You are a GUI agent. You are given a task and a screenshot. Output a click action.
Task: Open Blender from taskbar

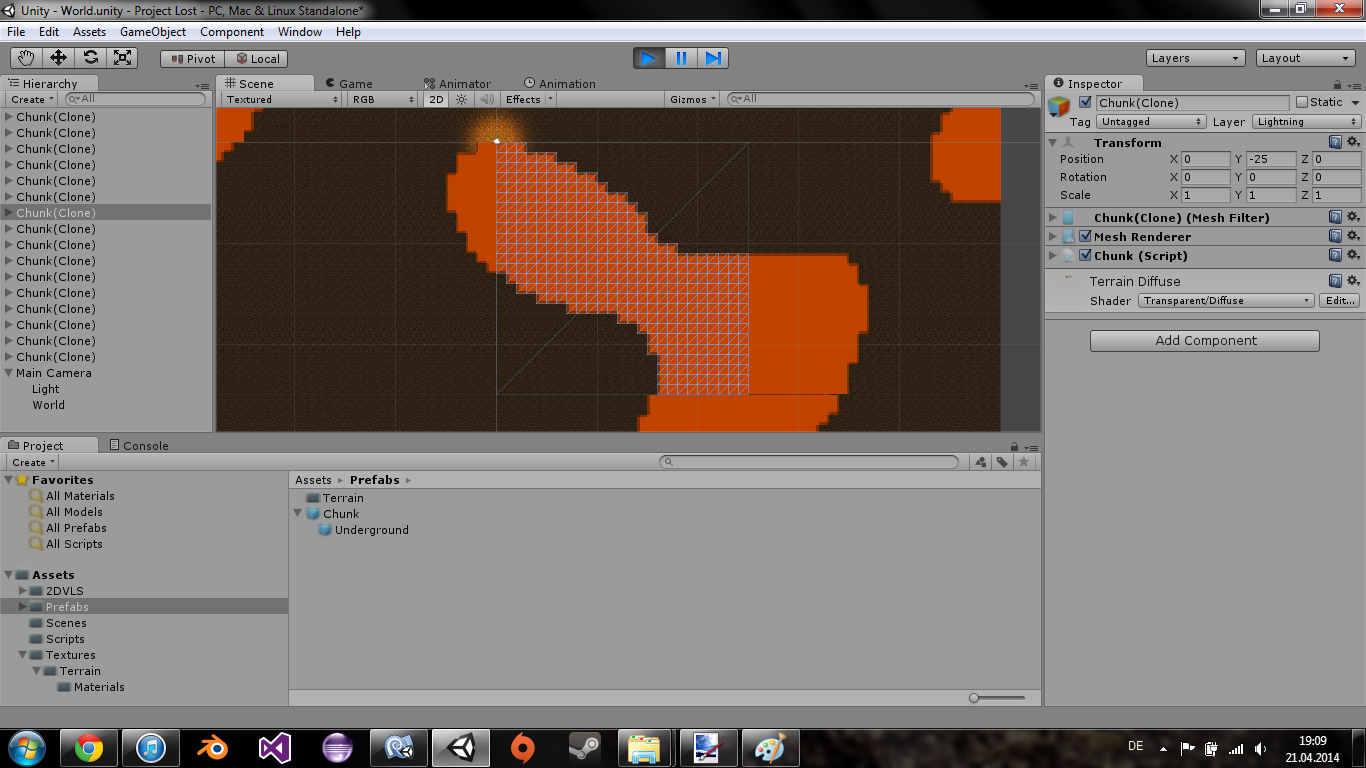(212, 747)
